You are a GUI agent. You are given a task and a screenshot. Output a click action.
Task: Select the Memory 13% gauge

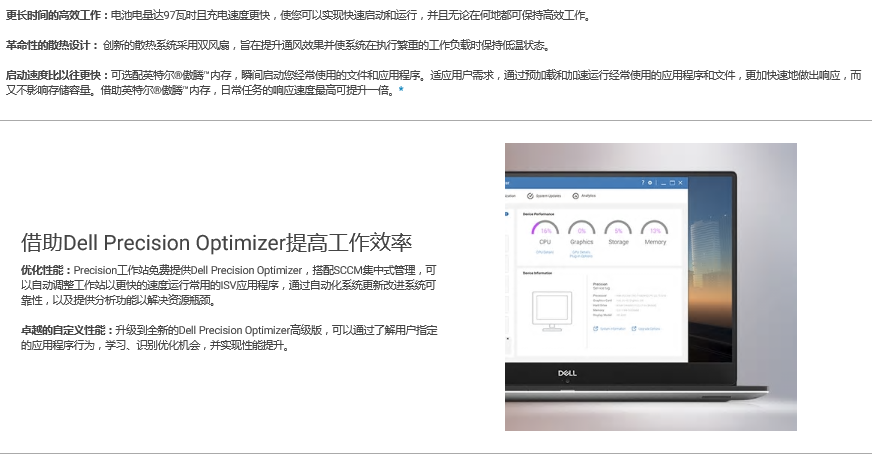[655, 231]
